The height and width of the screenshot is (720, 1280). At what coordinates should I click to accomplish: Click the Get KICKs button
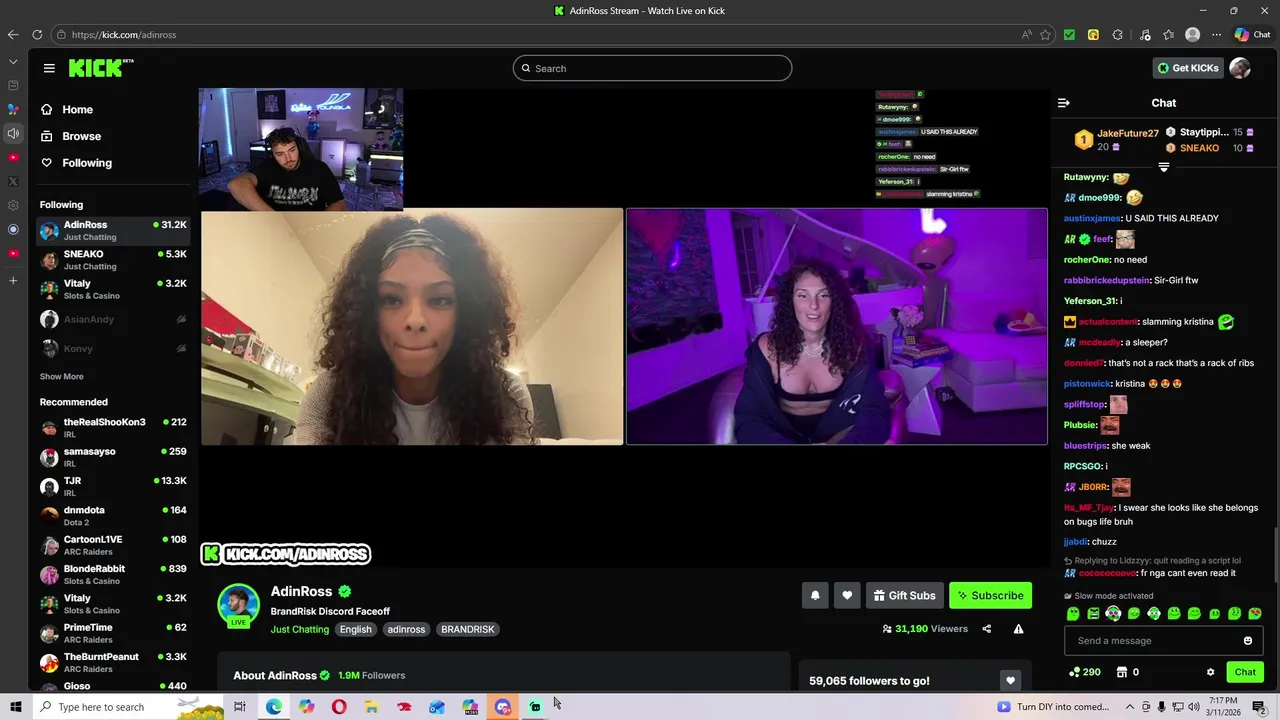click(x=1188, y=68)
